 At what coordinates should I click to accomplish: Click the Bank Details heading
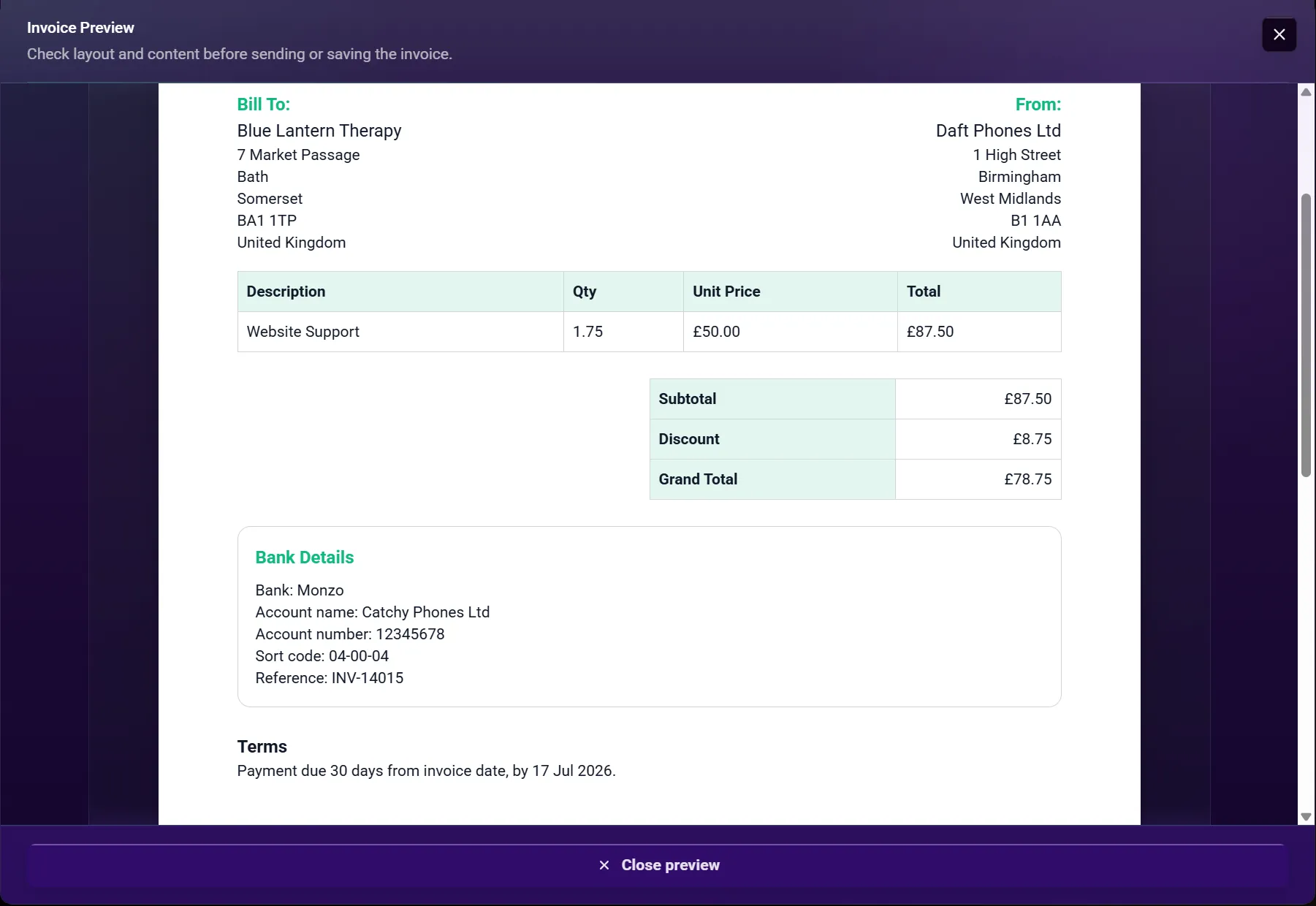click(305, 557)
